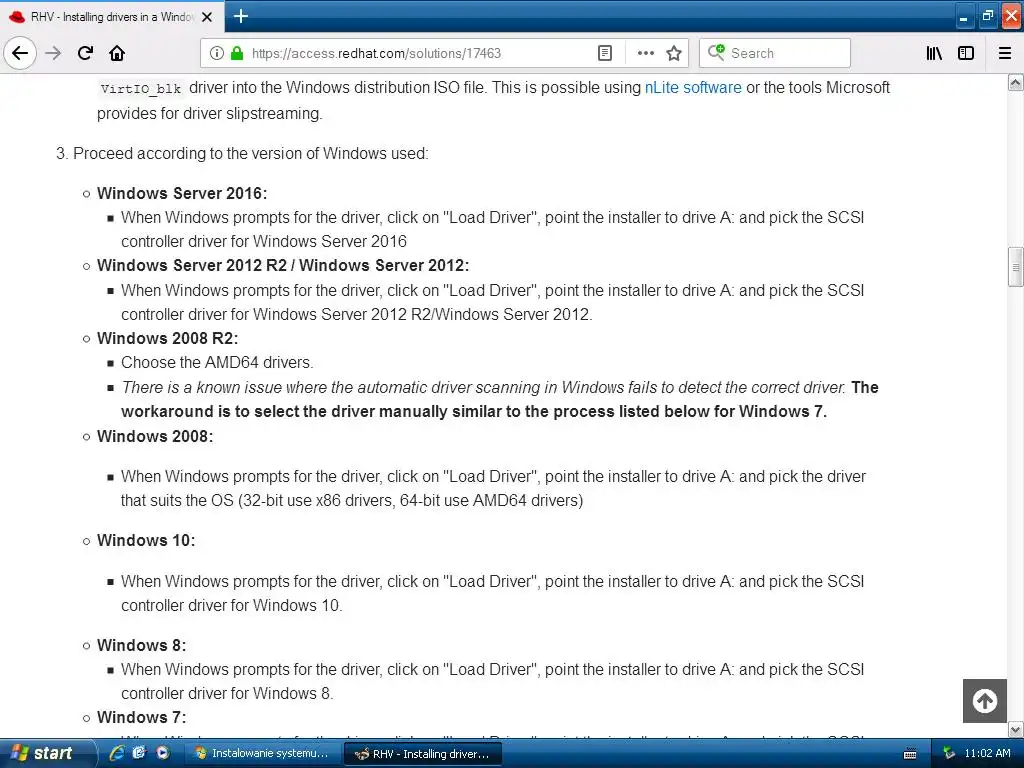
Task: Click the Windows Server 2016 heading
Action: tap(182, 193)
